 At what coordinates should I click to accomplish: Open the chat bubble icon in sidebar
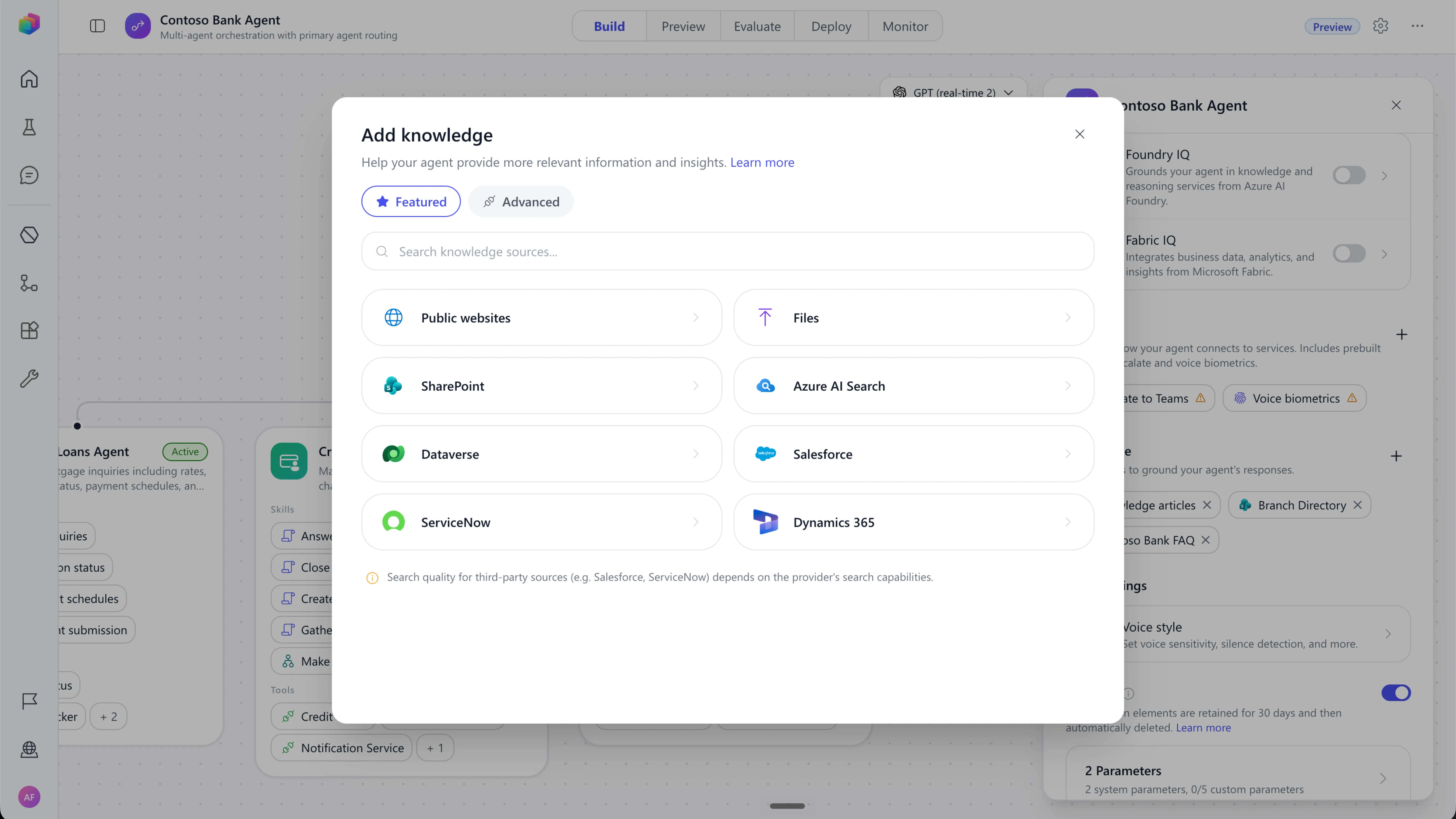[29, 175]
